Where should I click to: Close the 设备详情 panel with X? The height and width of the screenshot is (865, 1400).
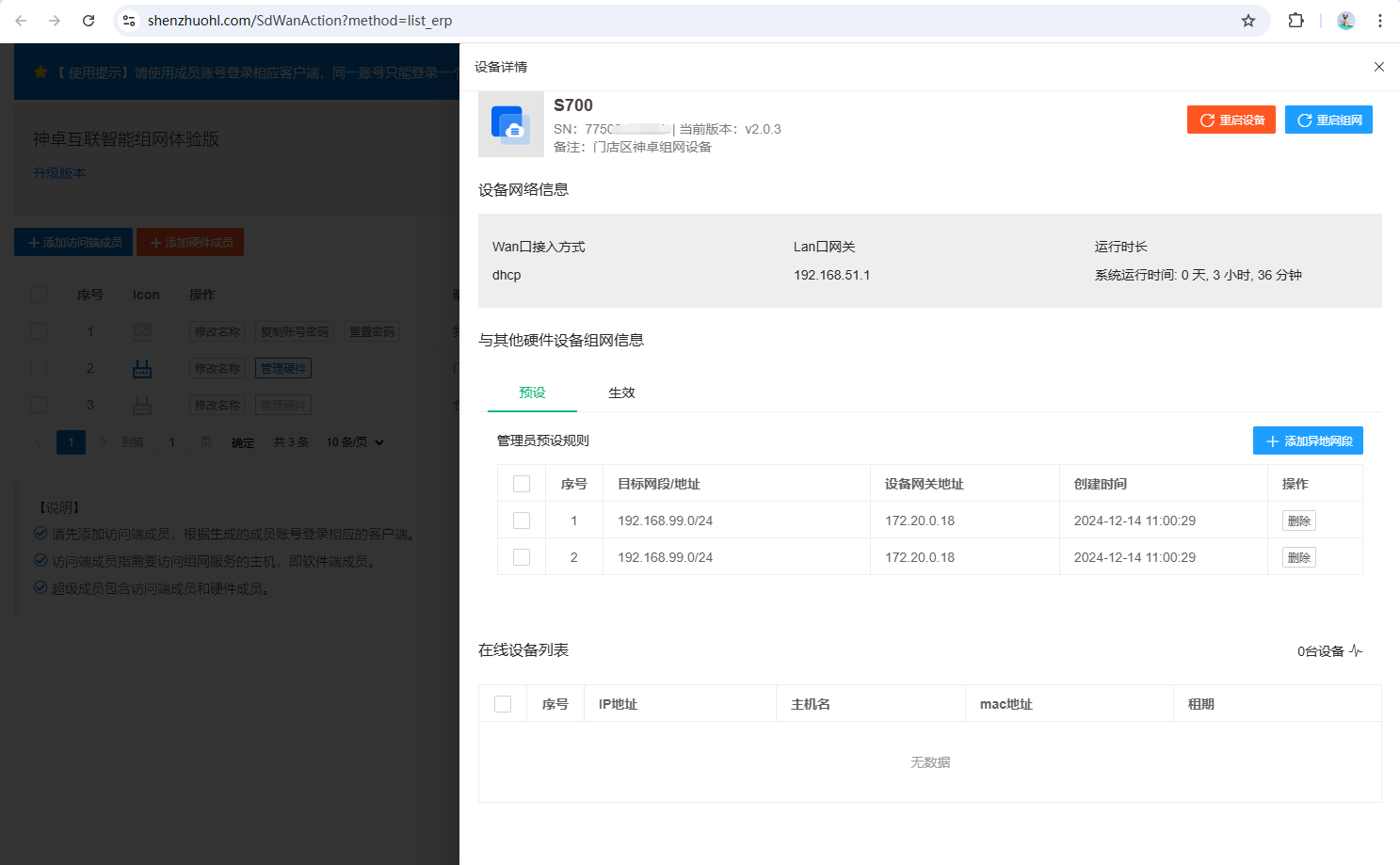point(1378,67)
